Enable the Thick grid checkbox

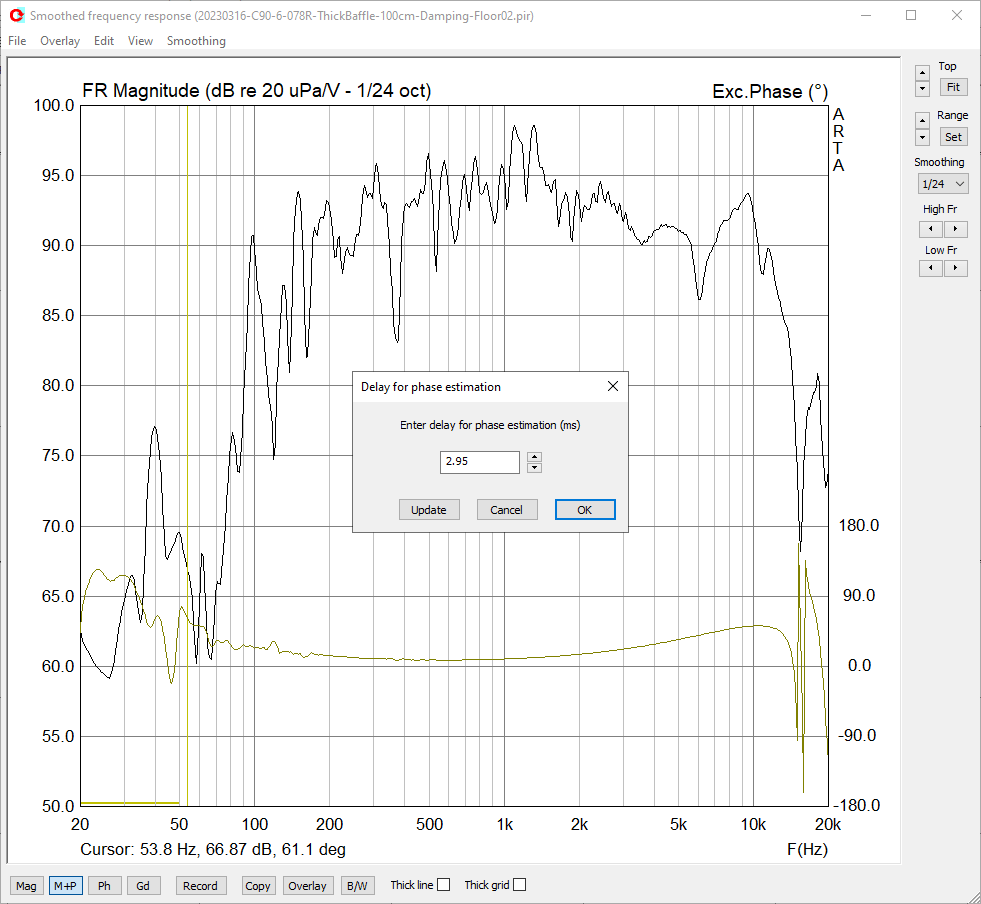pyautogui.click(x=519, y=885)
